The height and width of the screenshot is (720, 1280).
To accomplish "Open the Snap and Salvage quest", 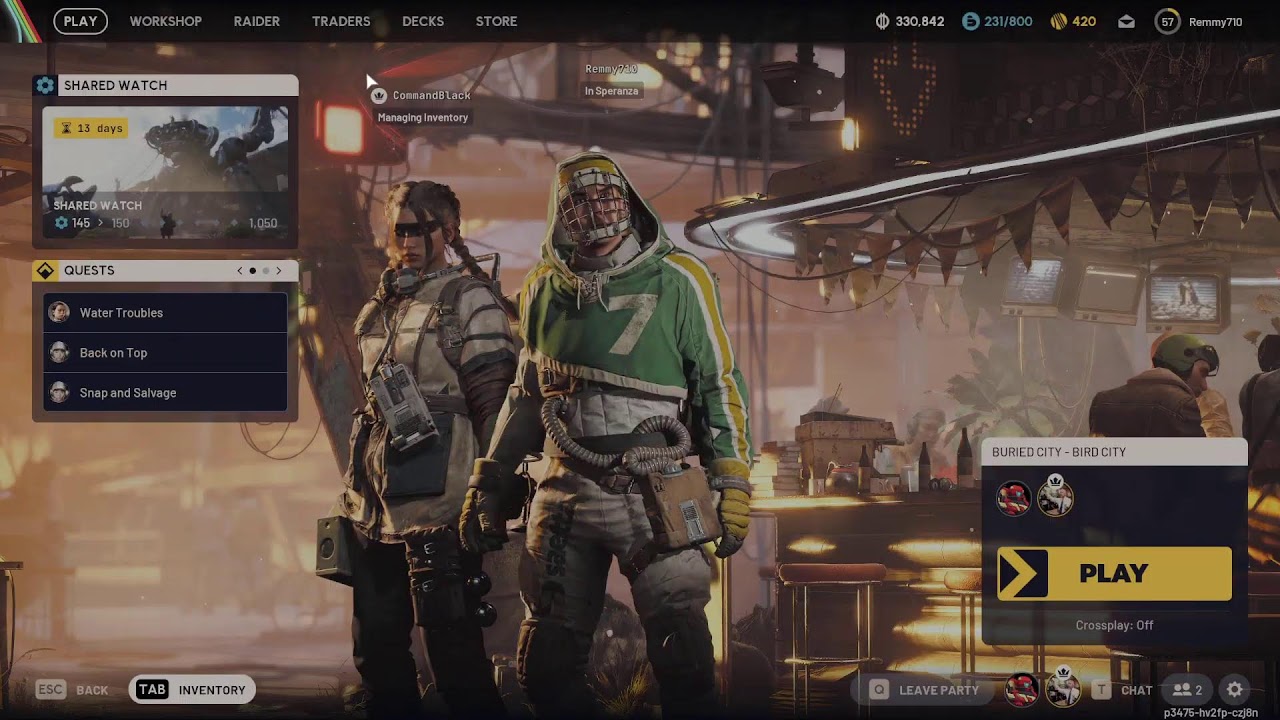I will pos(165,393).
